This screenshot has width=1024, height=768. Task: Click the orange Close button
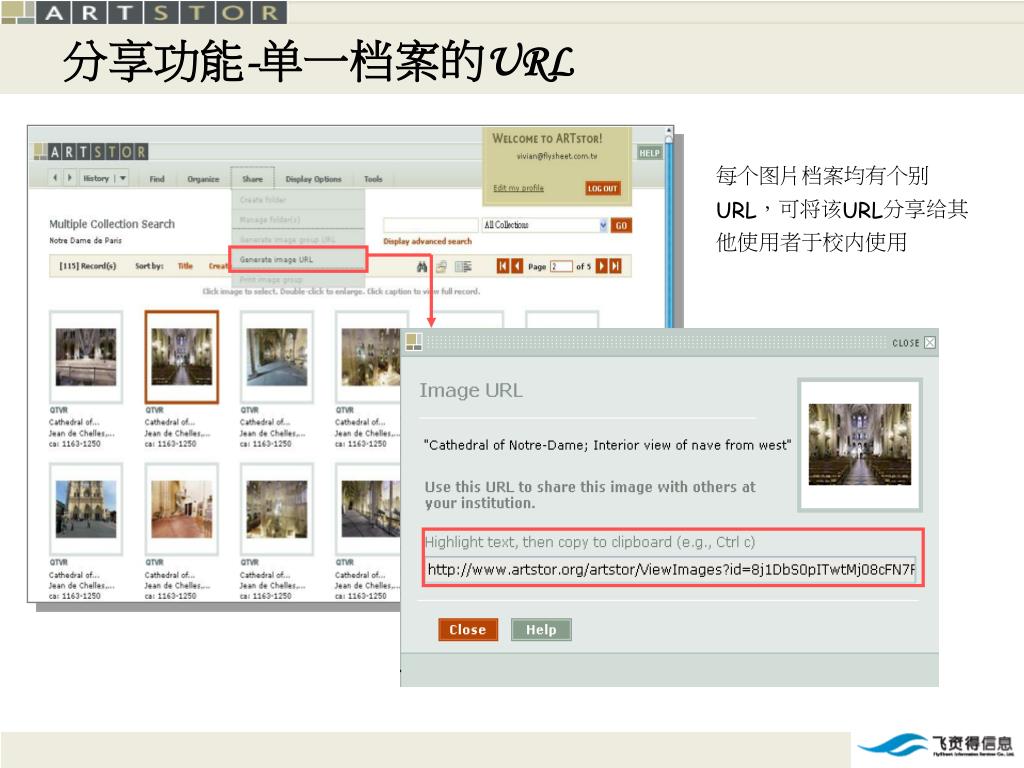[468, 630]
